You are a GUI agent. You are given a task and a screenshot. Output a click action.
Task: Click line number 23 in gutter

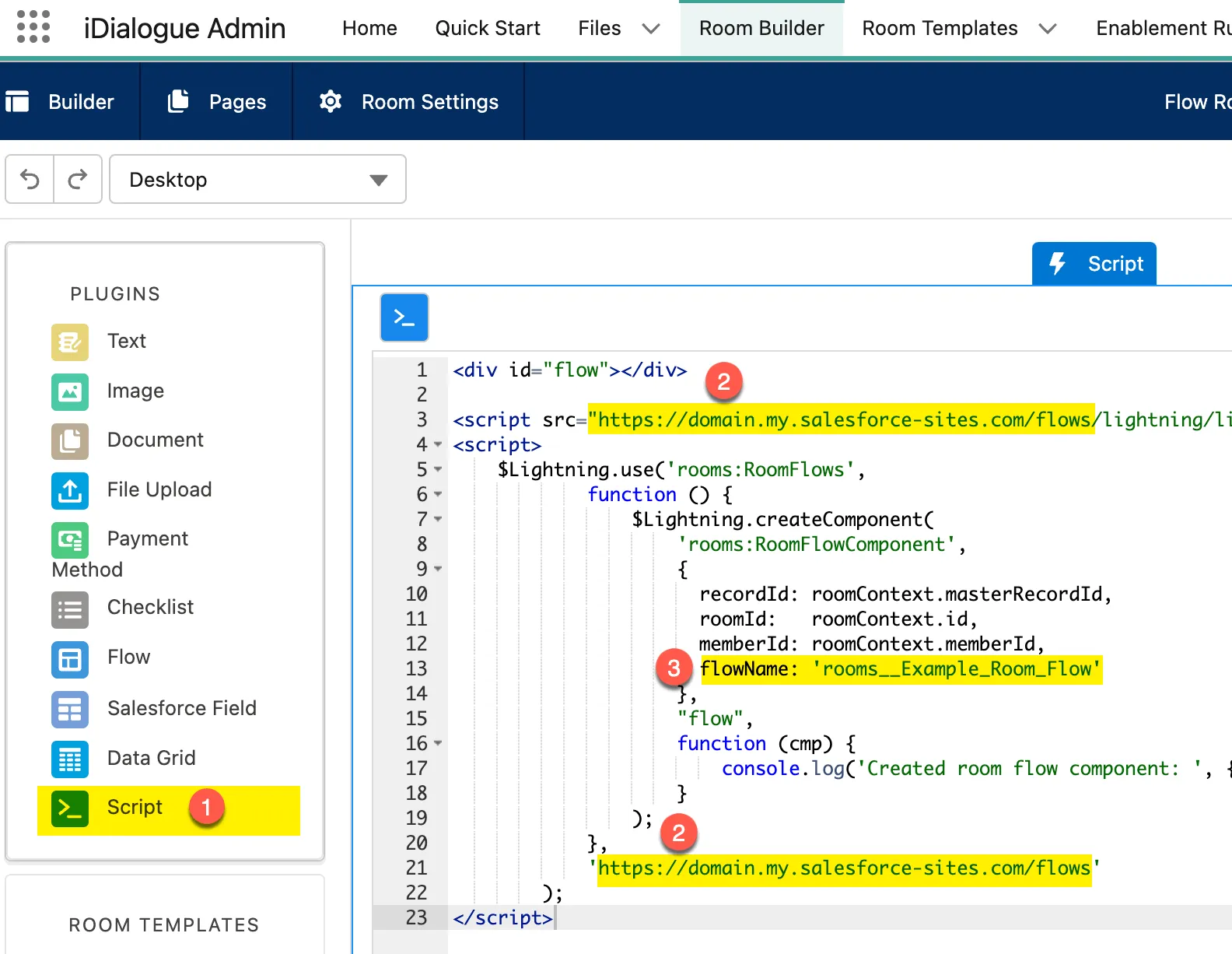tap(416, 918)
